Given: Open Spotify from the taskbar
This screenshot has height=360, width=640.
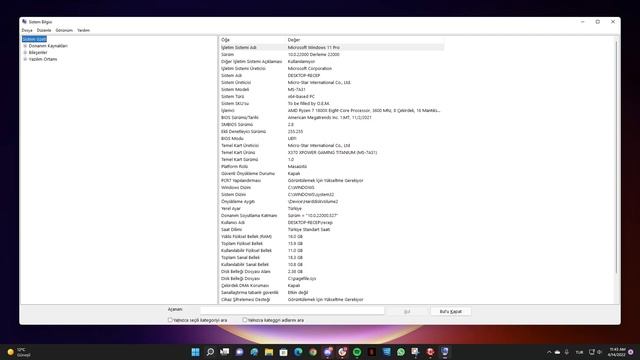Looking at the screenshot, I should pos(357,352).
